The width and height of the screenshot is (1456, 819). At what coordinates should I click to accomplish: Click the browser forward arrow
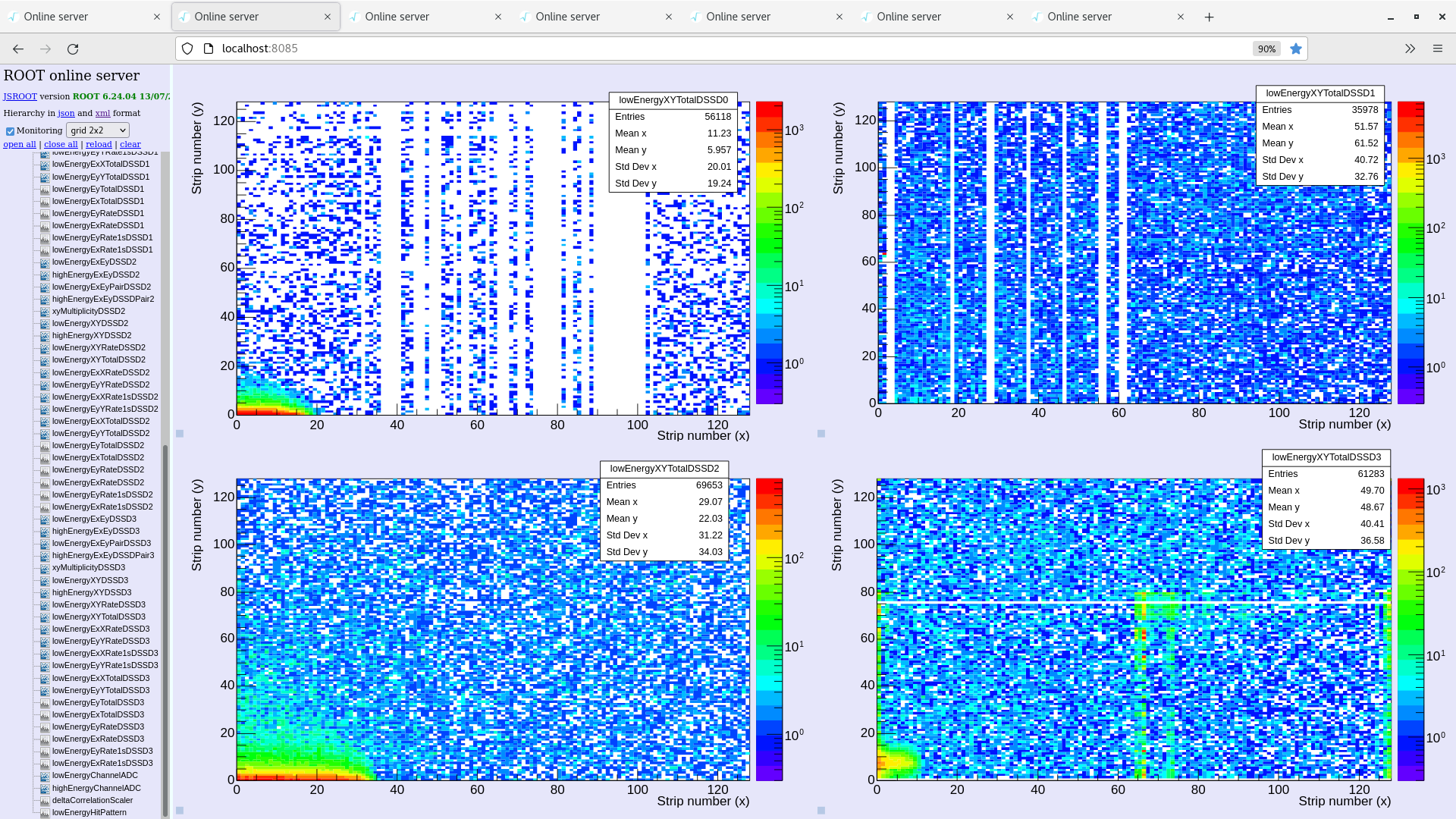(x=45, y=49)
